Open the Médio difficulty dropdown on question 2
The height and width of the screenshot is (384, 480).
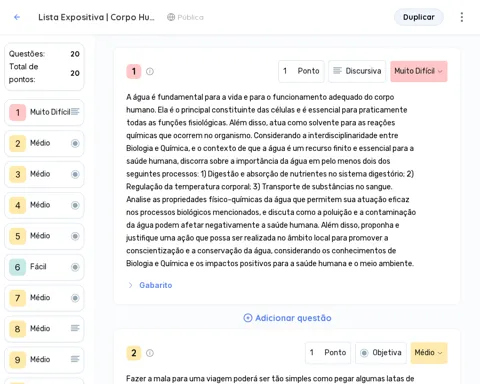429,353
